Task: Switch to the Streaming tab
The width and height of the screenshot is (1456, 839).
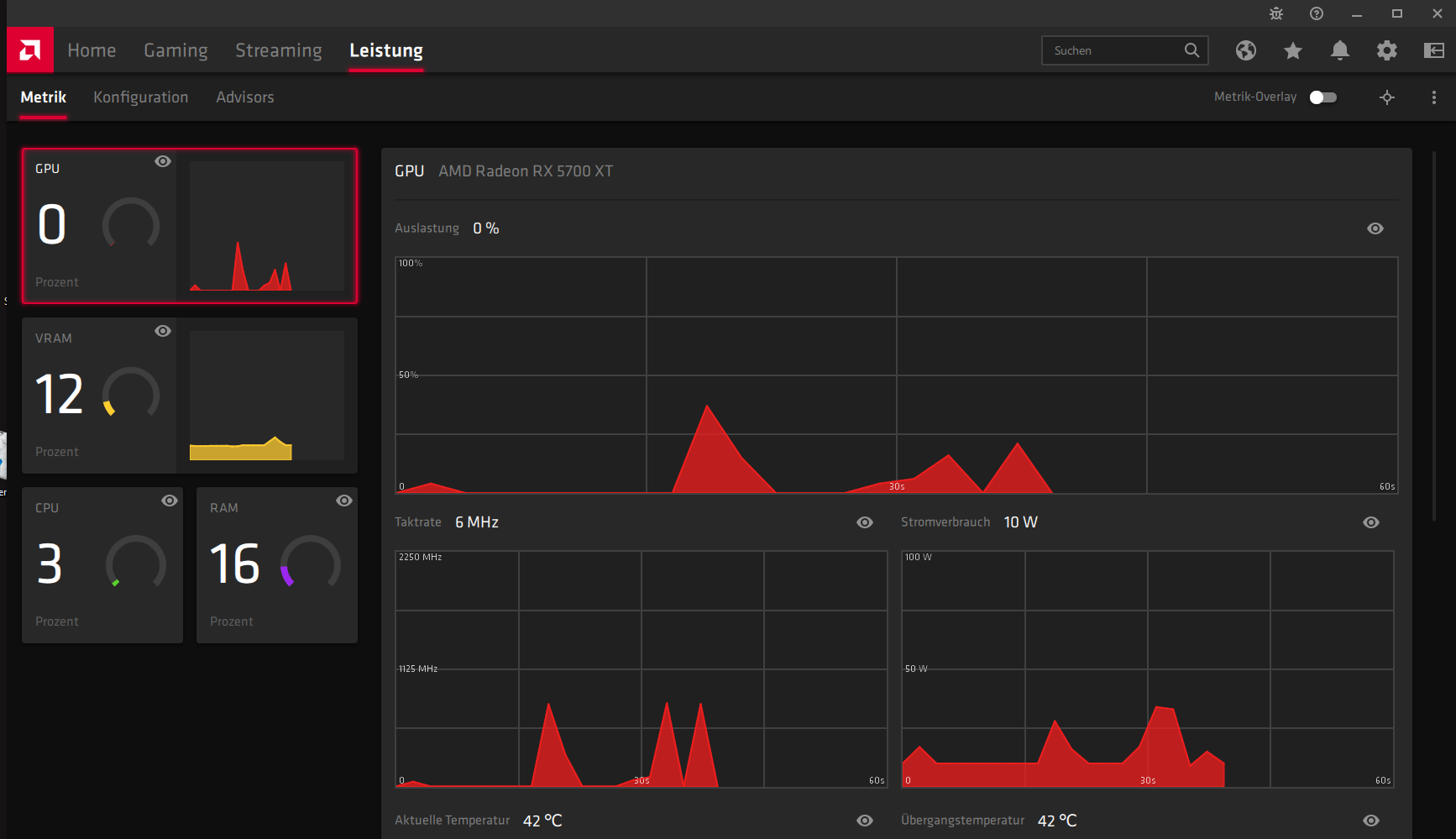Action: coord(279,50)
